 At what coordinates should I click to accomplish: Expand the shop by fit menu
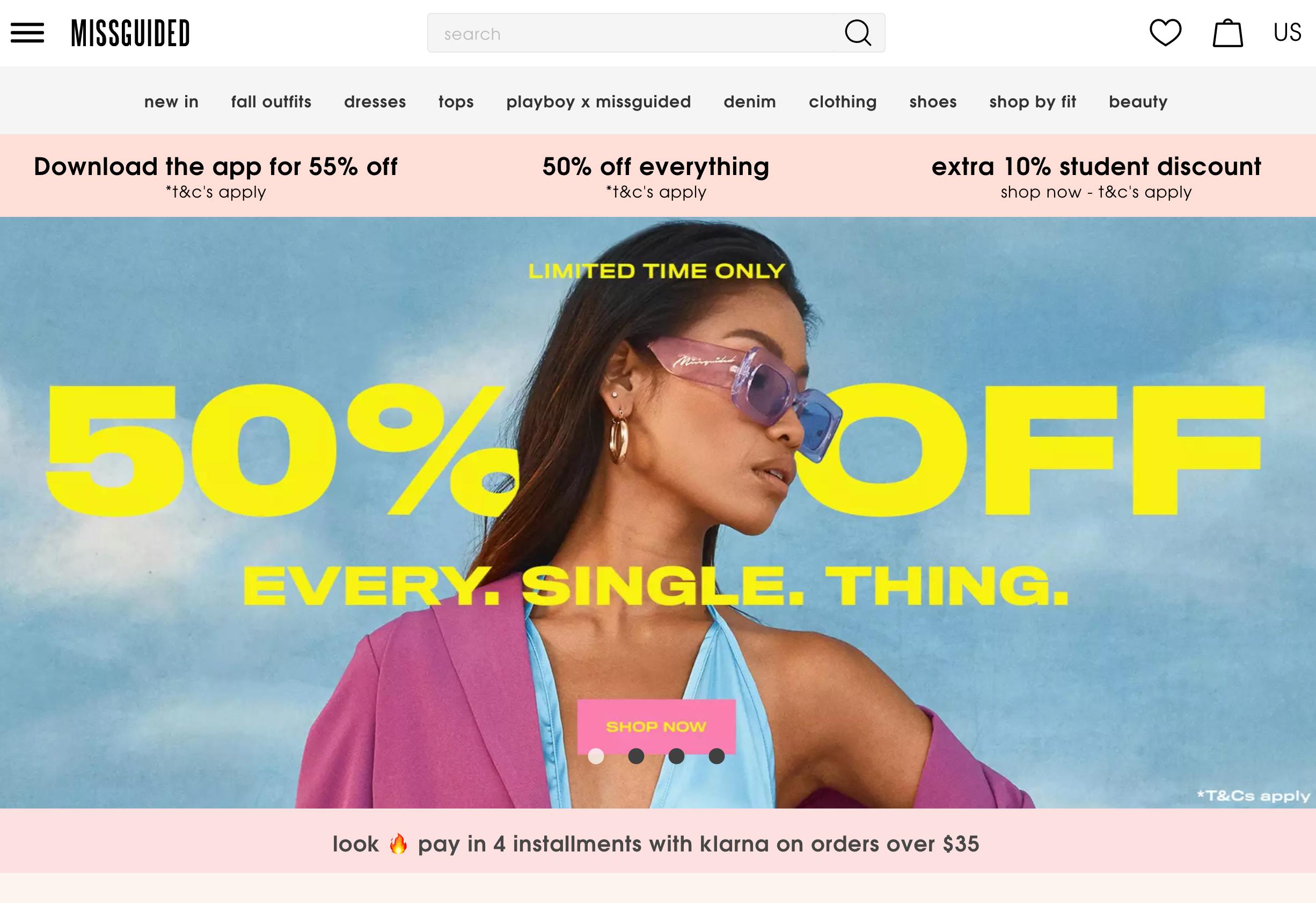[x=1032, y=101]
